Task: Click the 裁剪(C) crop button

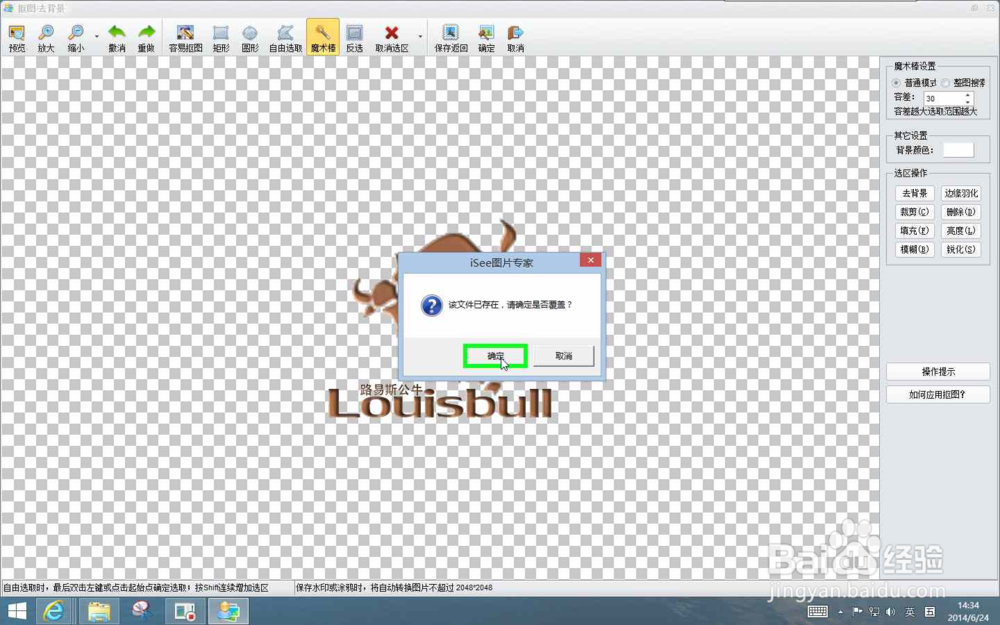Action: [x=915, y=212]
